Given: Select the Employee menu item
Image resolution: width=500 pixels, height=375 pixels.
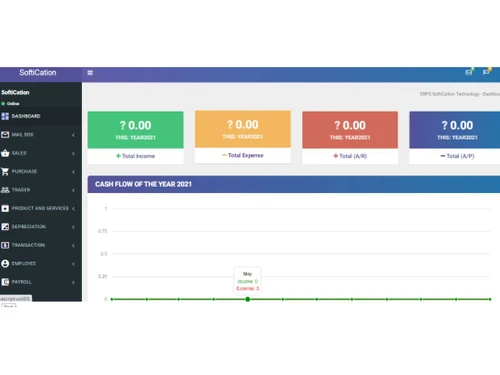Looking at the screenshot, I should 41,263.
